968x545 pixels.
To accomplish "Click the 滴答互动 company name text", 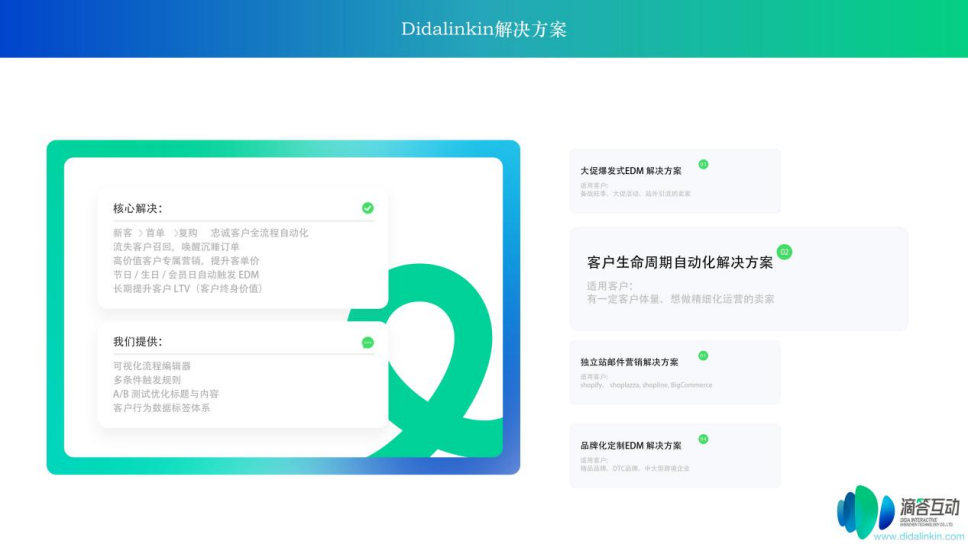I will pyautogui.click(x=929, y=507).
